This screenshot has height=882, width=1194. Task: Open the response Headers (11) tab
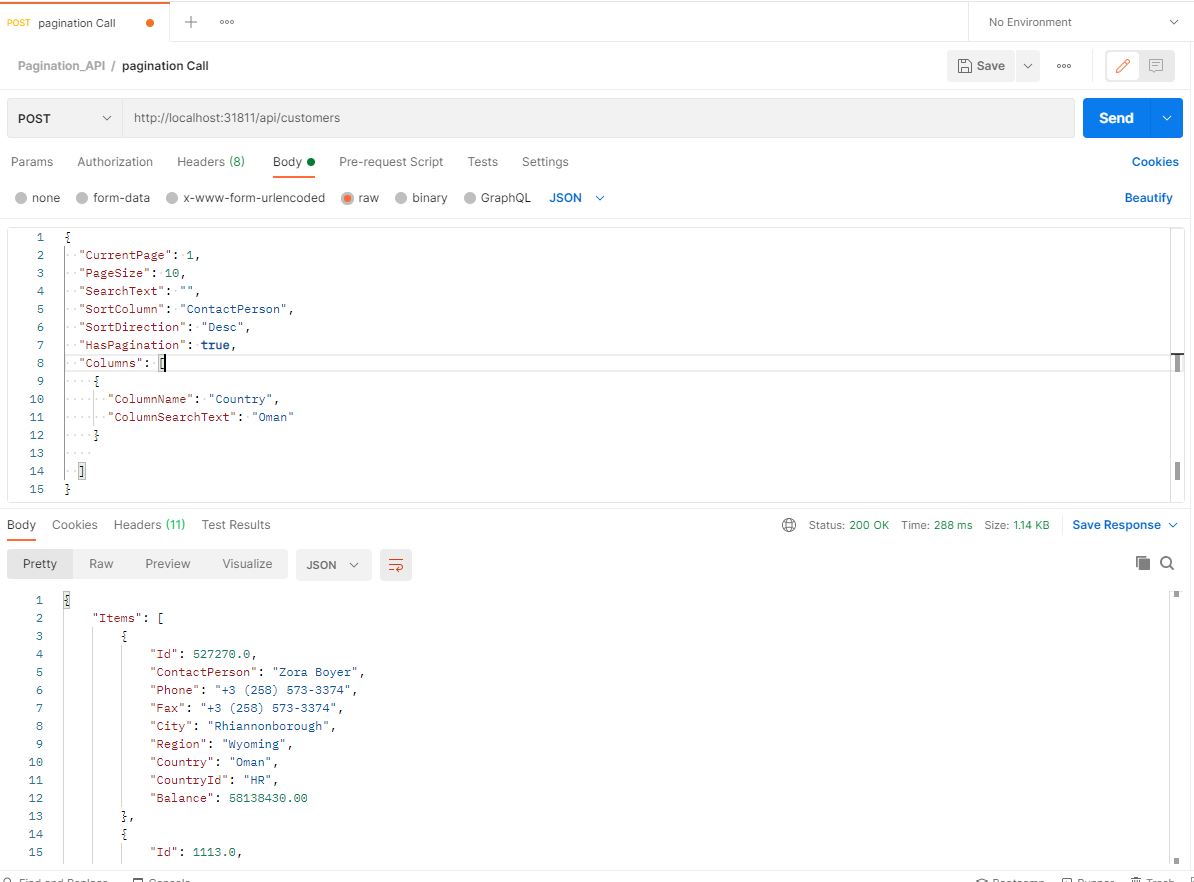[149, 525]
